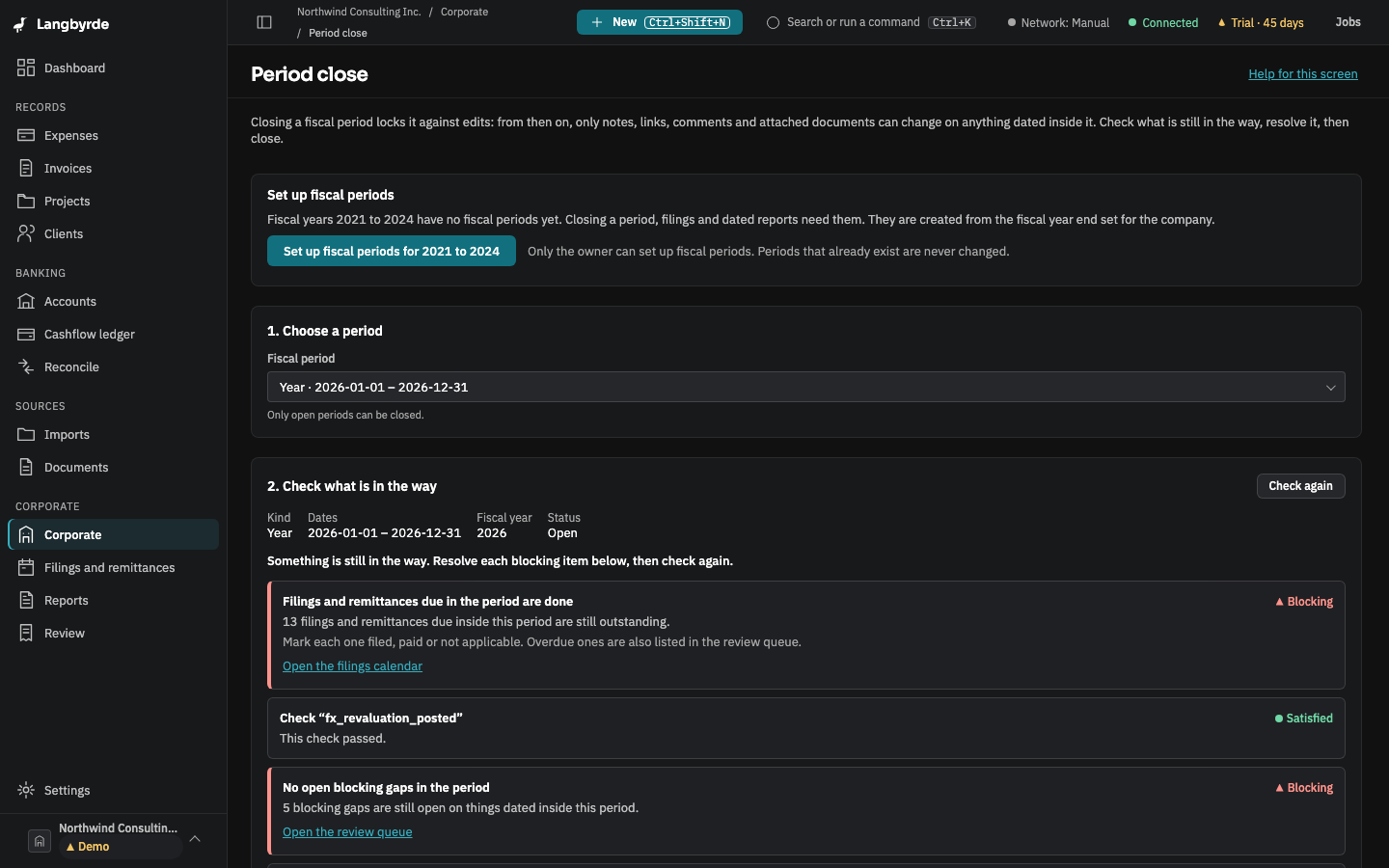
Task: Open the Reconcile page
Action: click(114, 366)
